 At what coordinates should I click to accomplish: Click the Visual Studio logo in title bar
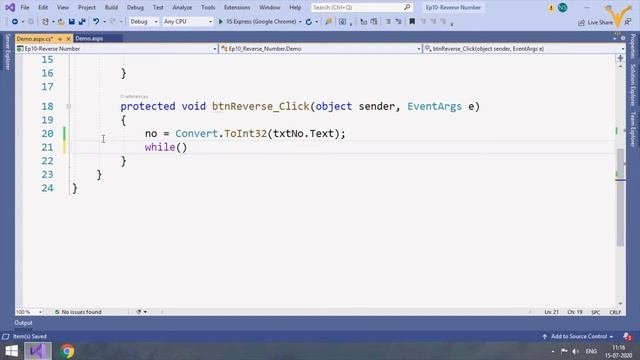pos(10,7)
